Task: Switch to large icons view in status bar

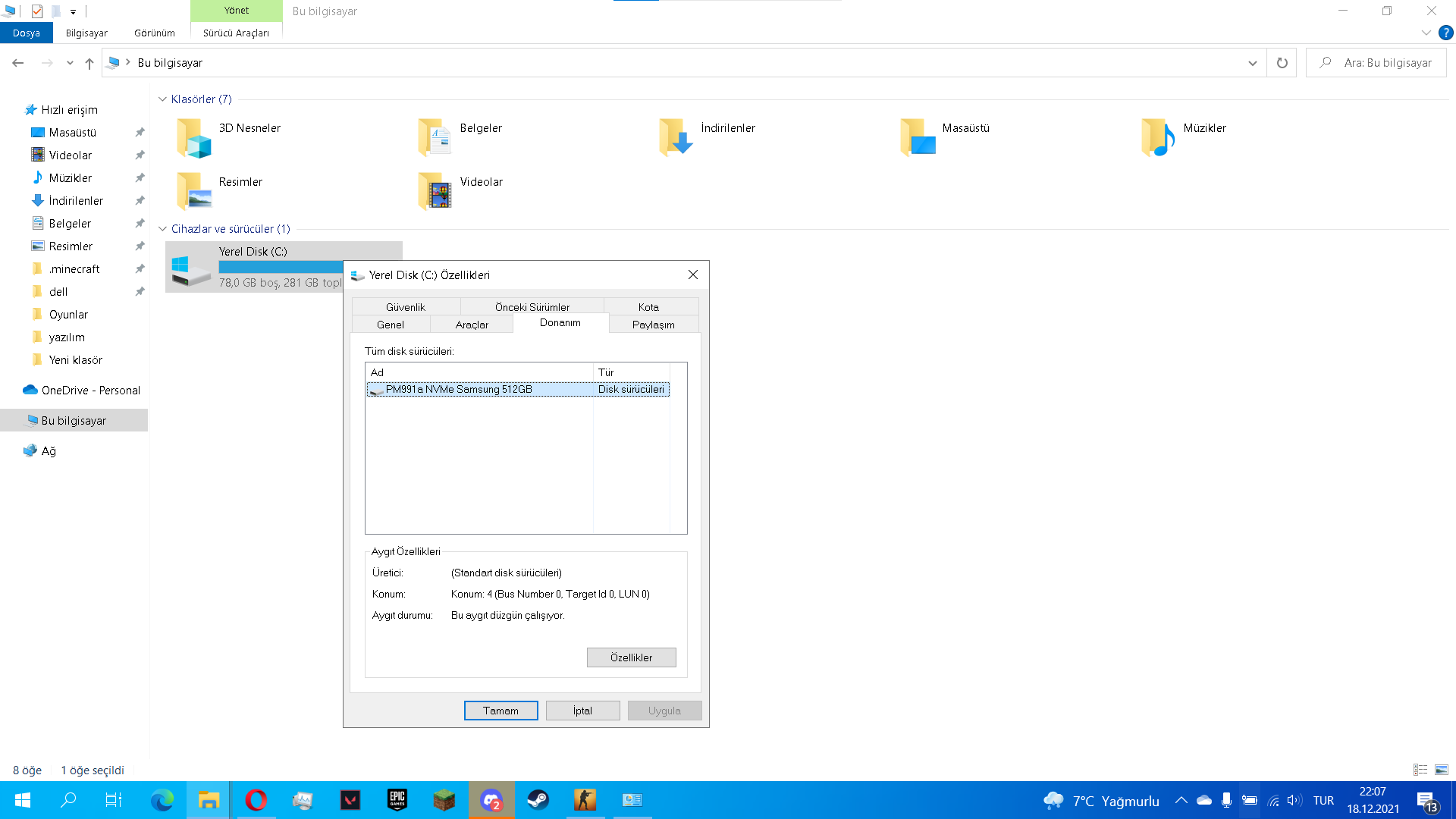Action: tap(1442, 770)
